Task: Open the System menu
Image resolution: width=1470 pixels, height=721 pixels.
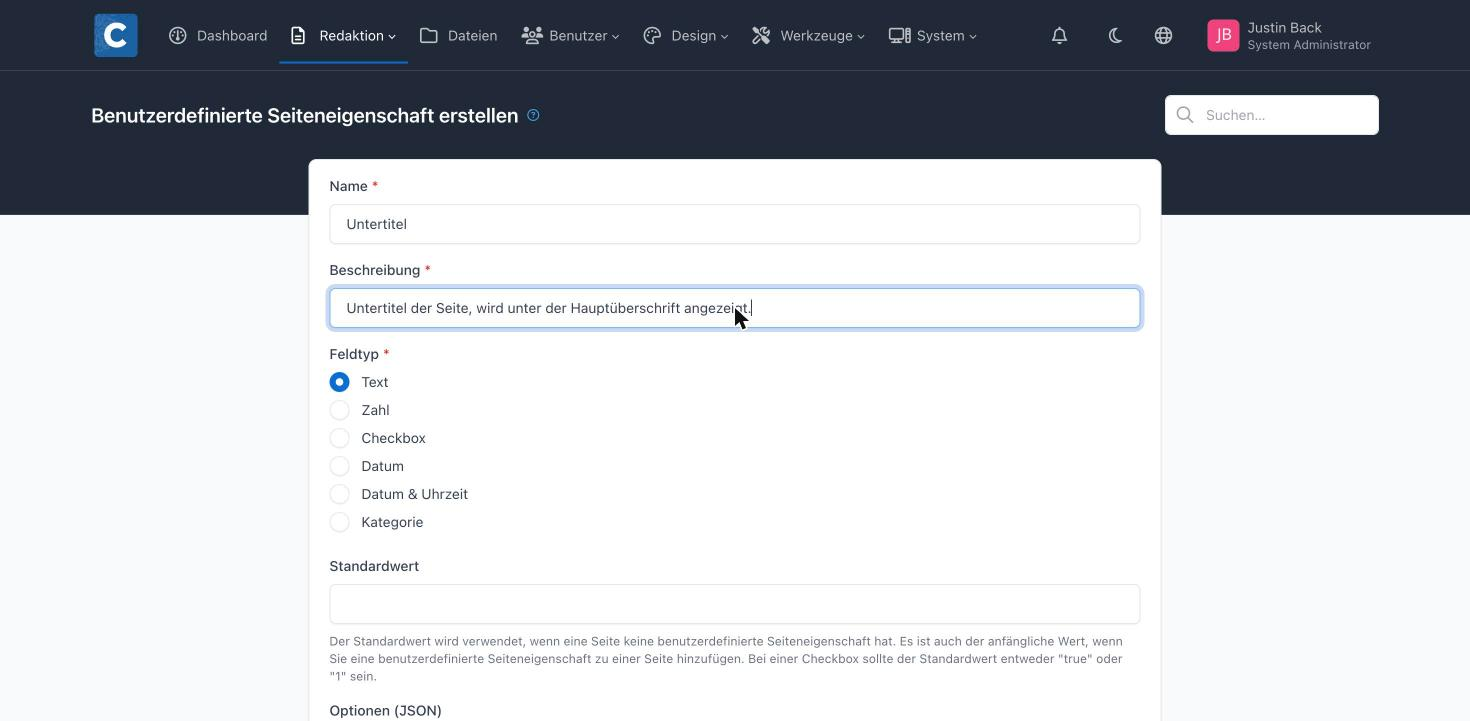Action: 932,35
